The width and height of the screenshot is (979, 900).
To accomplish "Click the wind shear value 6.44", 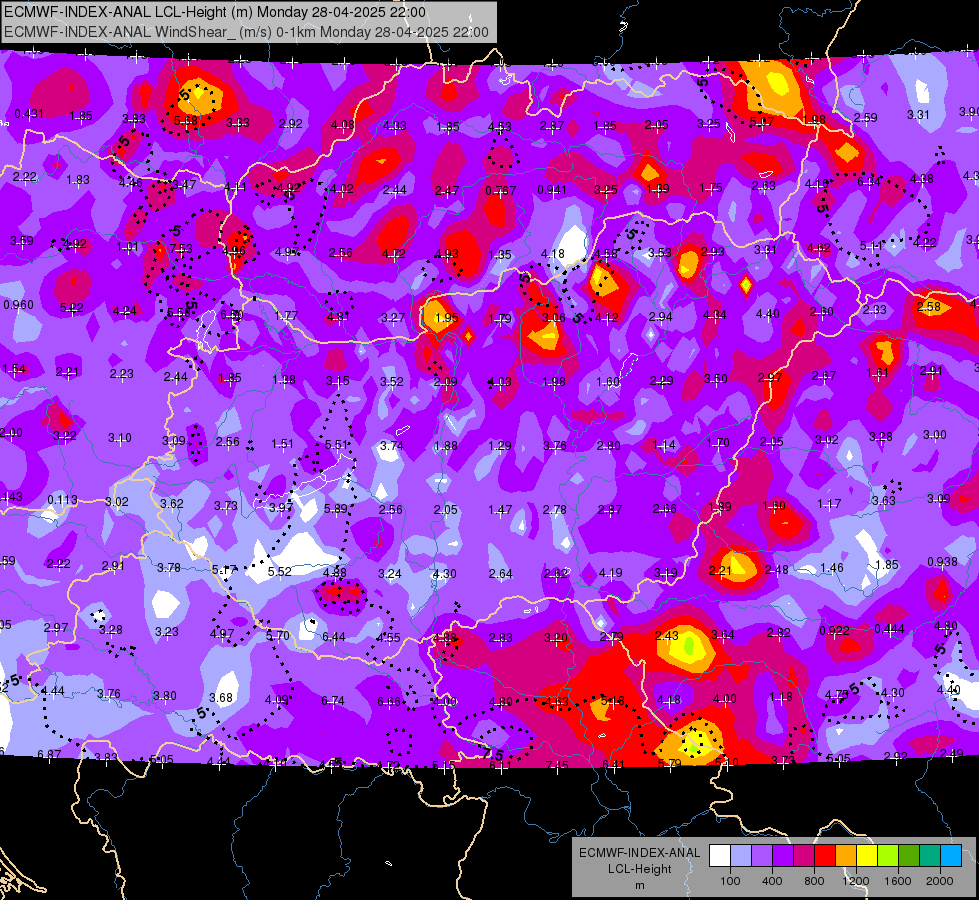I will click(x=333, y=636).
